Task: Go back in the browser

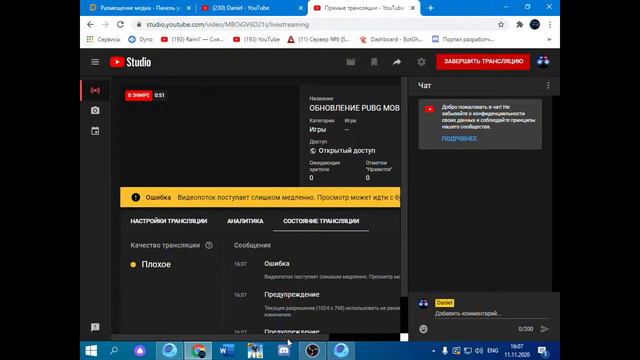Action: [90, 24]
